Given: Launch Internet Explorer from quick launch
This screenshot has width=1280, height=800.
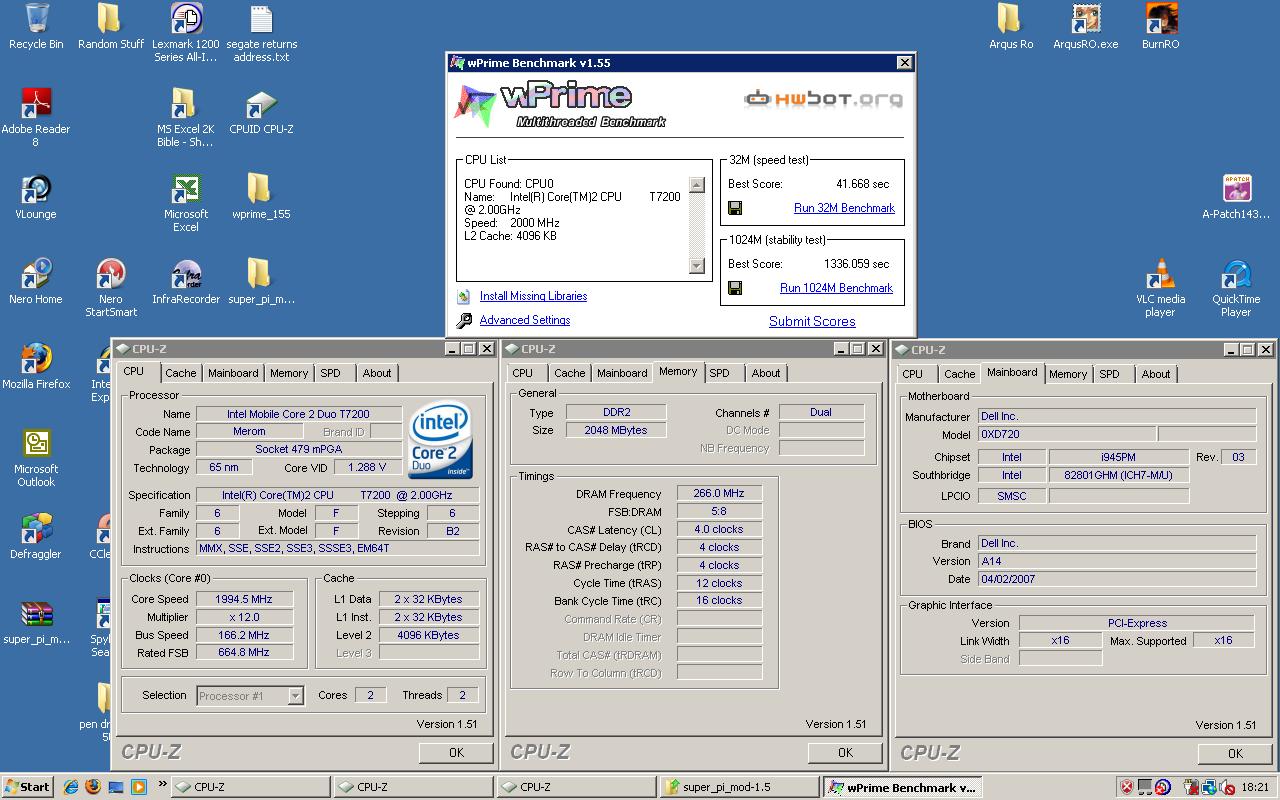Looking at the screenshot, I should tap(72, 787).
